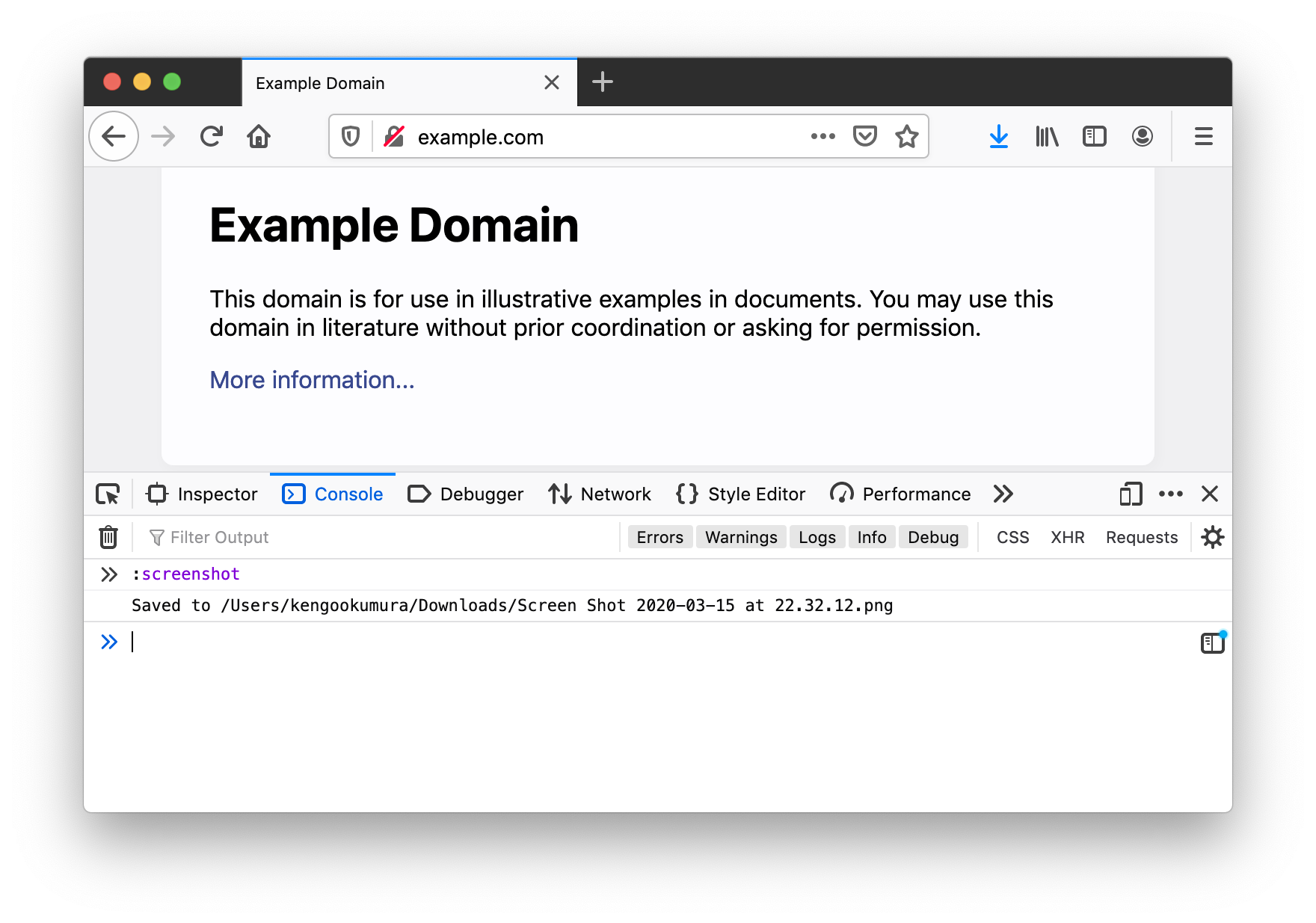The image size is (1316, 923).
Task: Switch to the Console tab
Action: click(x=333, y=494)
